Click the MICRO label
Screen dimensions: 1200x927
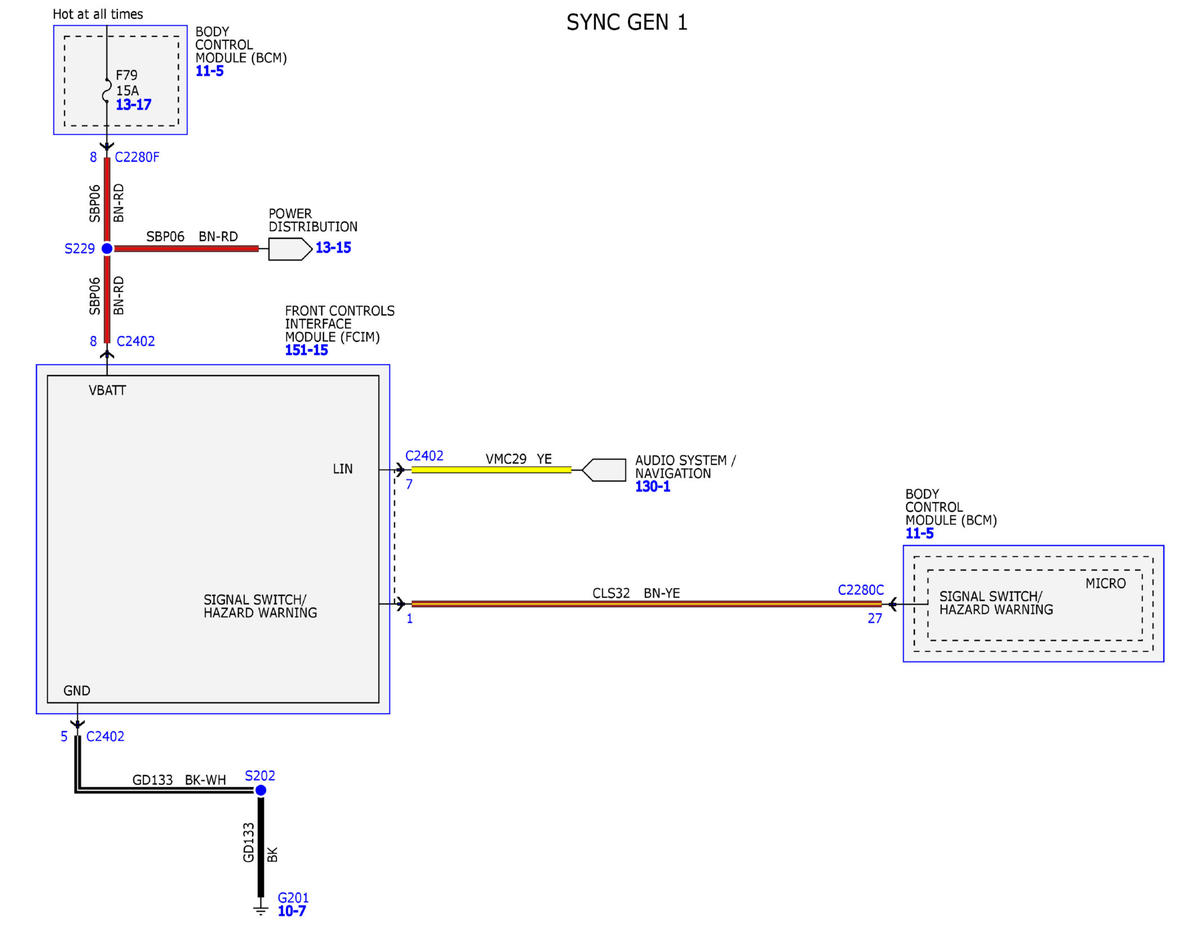pyautogui.click(x=1106, y=583)
